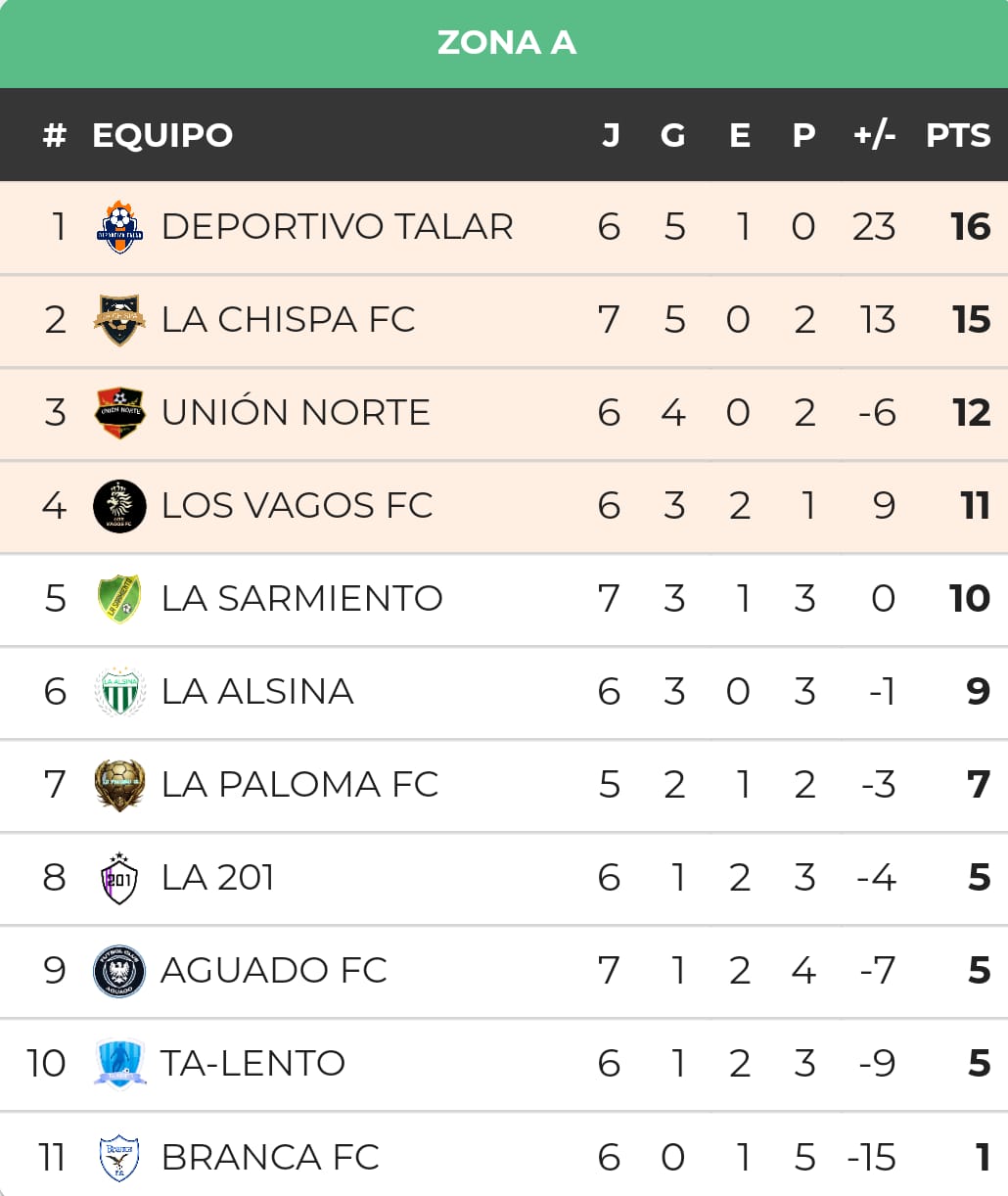Viewport: 1008px width, 1196px height.
Task: Click the +/- goal difference column header
Action: [874, 135]
